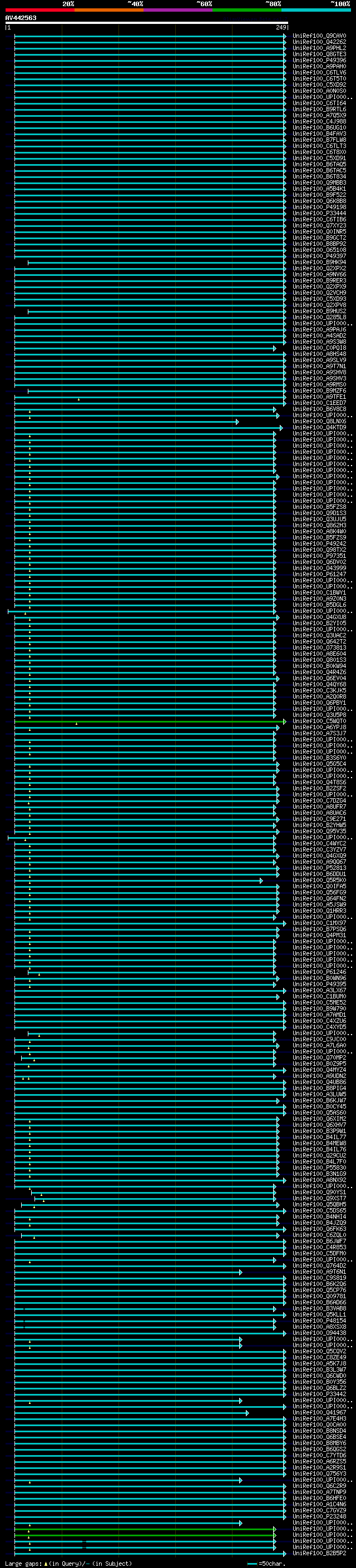Click UniRef100_P61247 label
Viewport: 356px width, 1568px height.
point(319,574)
